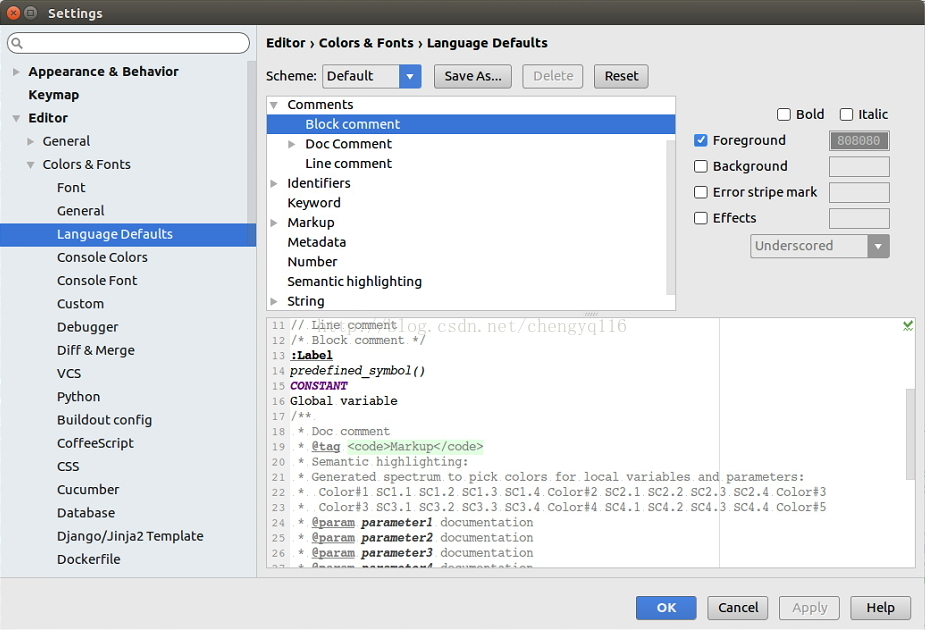Check the Background checkbox
This screenshot has height=630, width=925.
pos(700,166)
